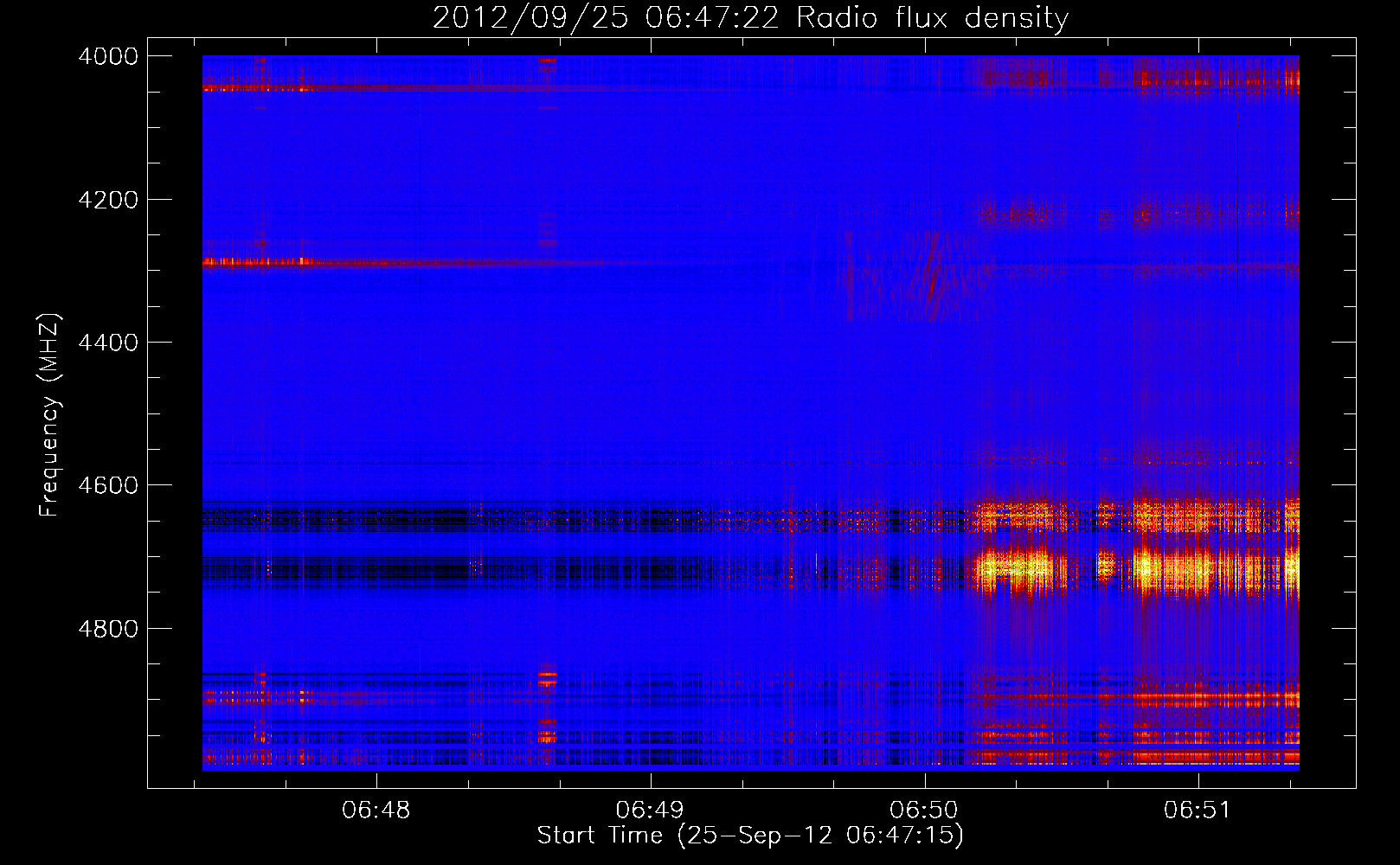Click the '06:49' time axis label
This screenshot has height=865, width=1400.
tap(650, 810)
